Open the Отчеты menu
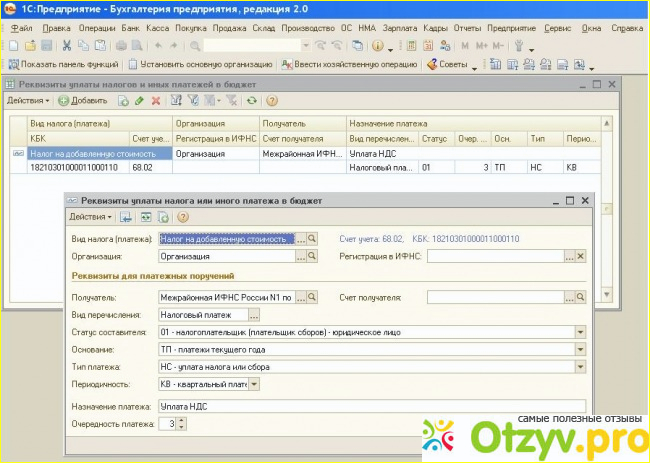This screenshot has height=463, width=650. click(466, 28)
